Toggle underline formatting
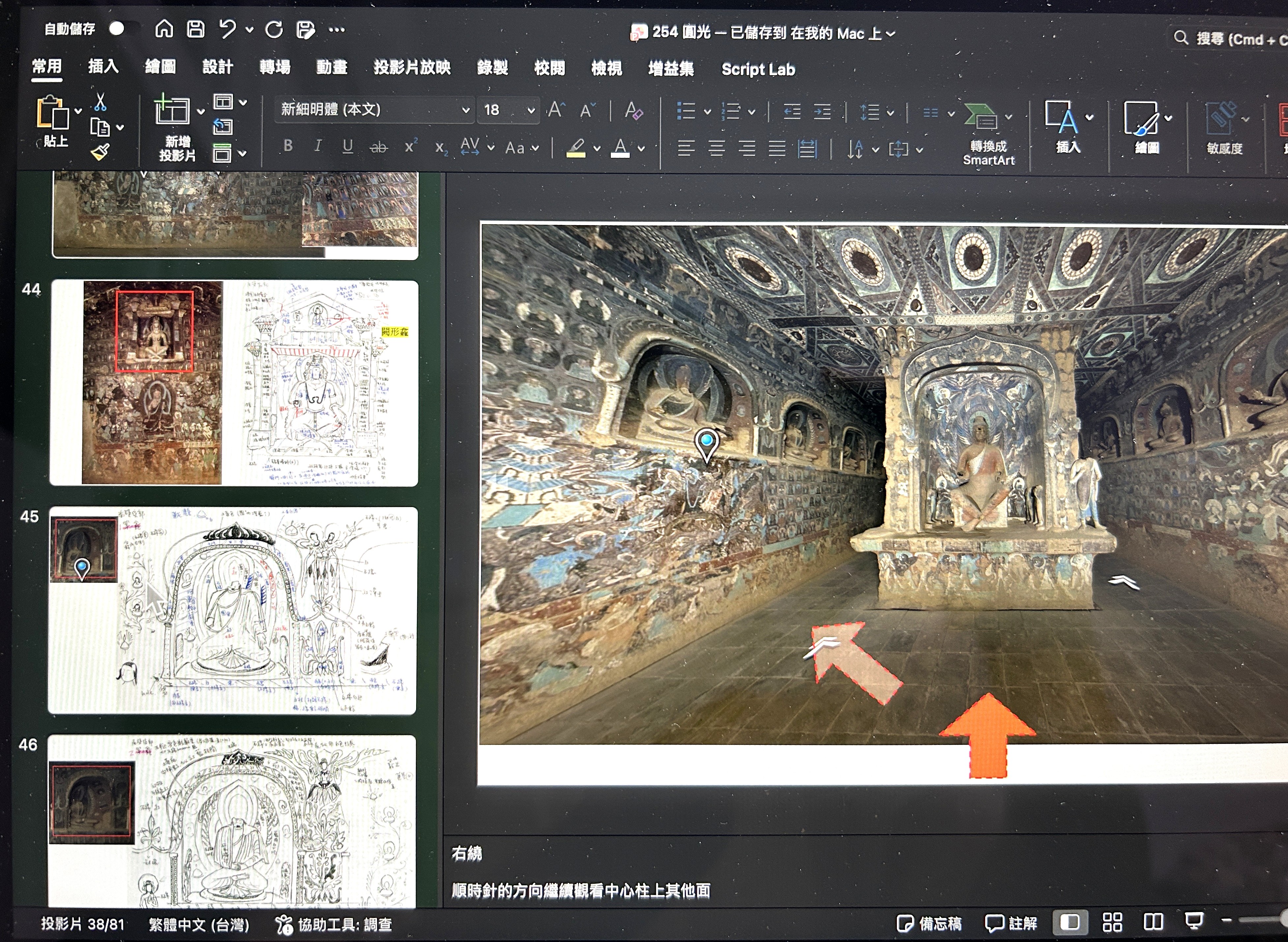The width and height of the screenshot is (1288, 942). point(348,147)
